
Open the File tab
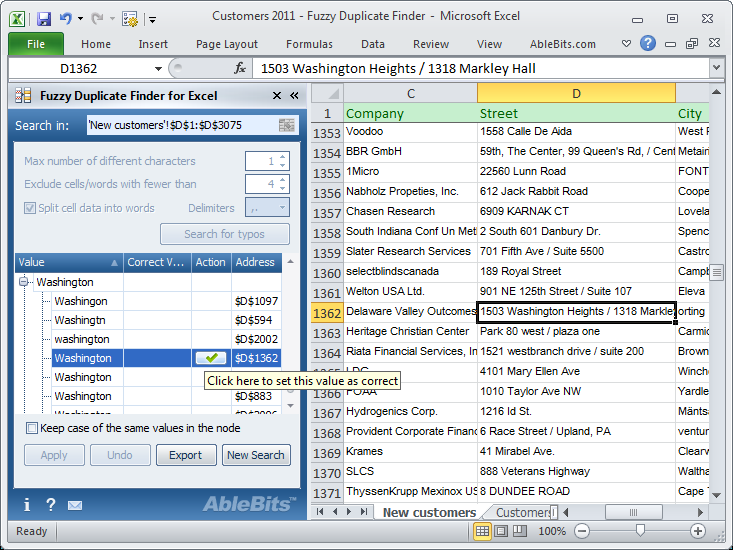[36, 44]
